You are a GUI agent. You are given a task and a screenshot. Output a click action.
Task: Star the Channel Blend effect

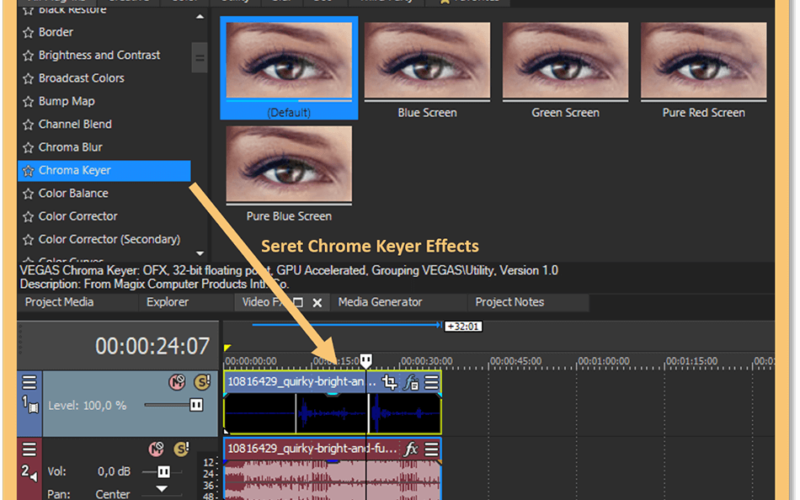click(28, 124)
